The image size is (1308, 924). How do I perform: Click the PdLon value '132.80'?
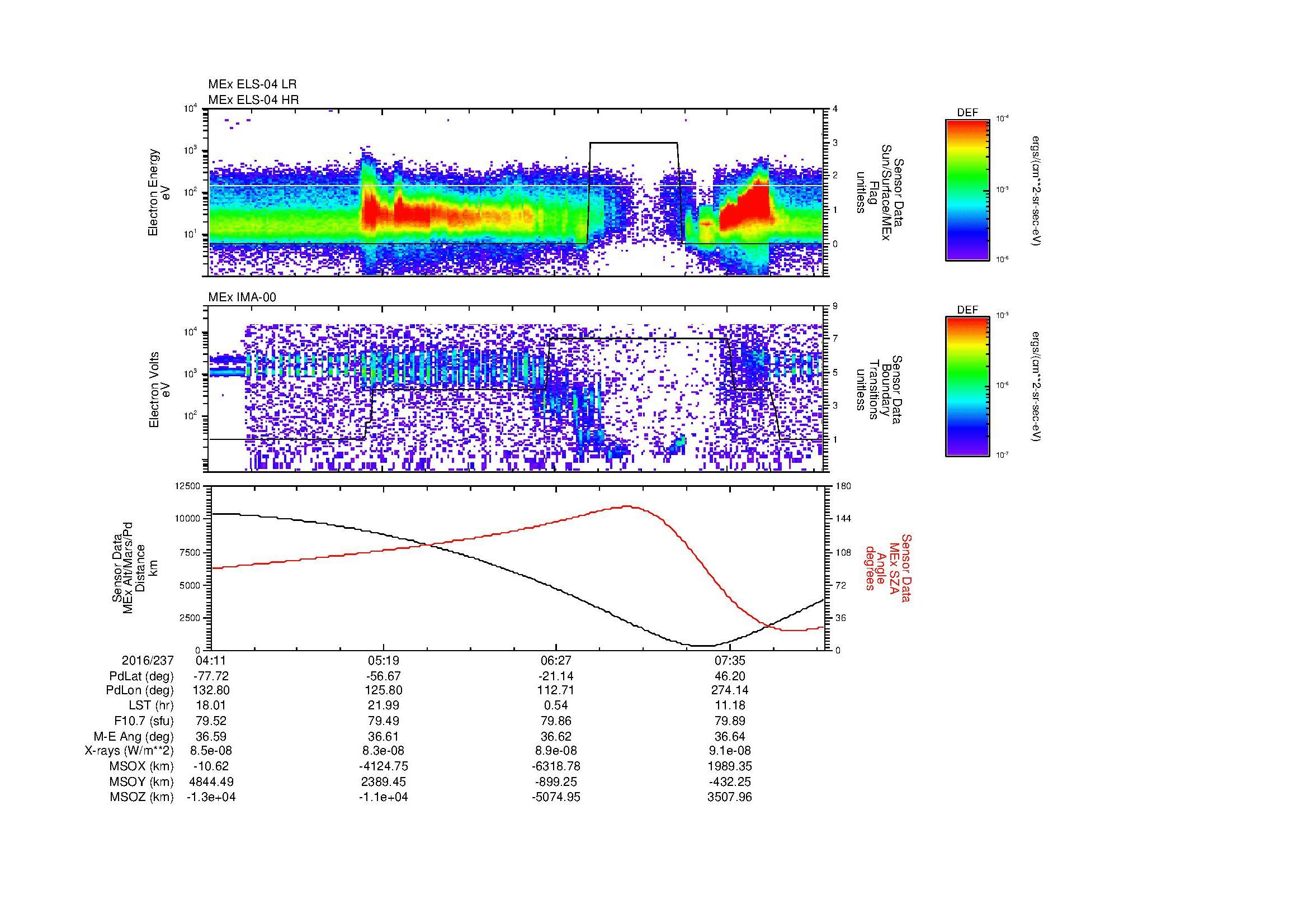tap(211, 690)
